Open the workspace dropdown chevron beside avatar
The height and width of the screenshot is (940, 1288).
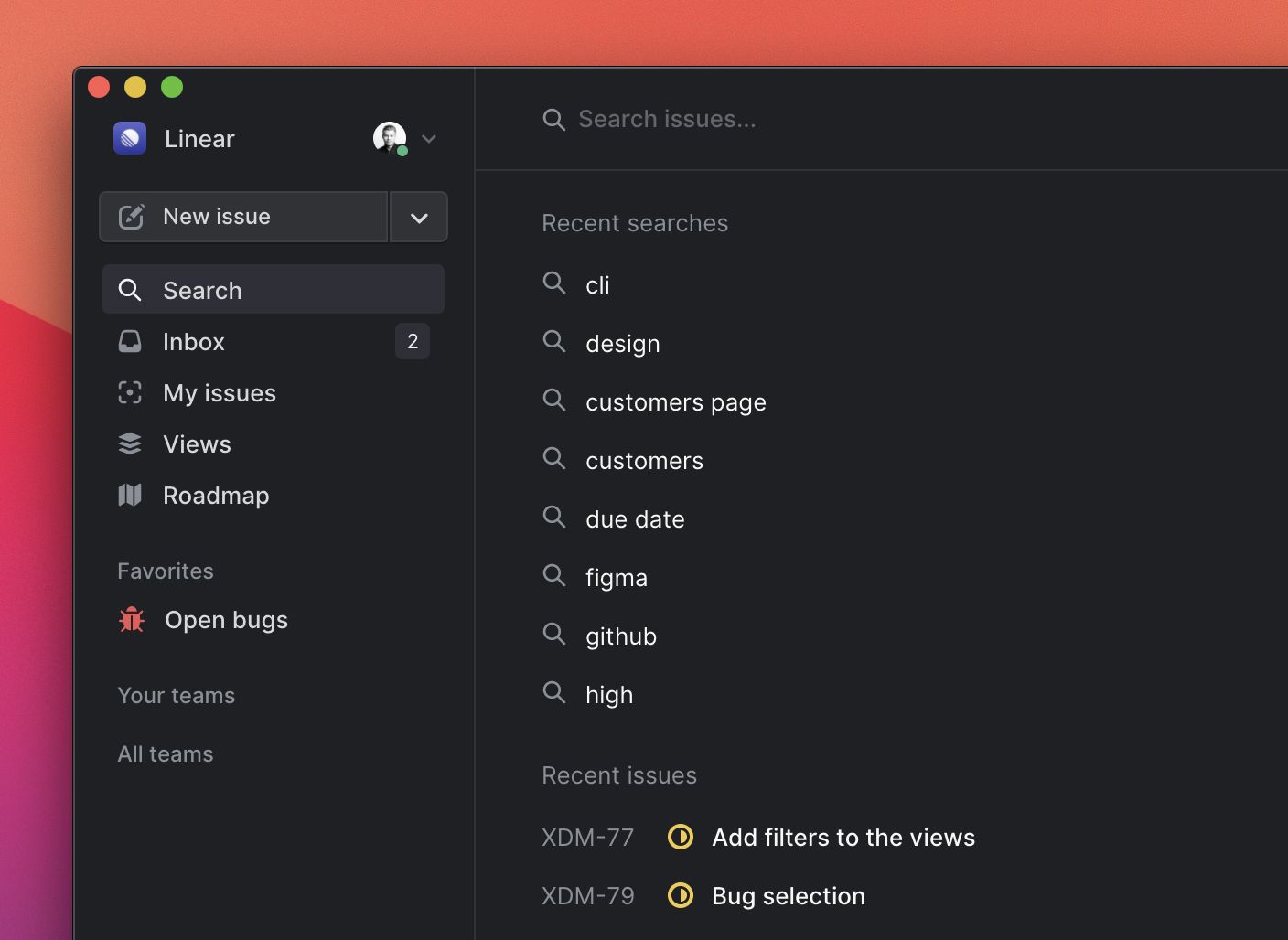[x=429, y=139]
